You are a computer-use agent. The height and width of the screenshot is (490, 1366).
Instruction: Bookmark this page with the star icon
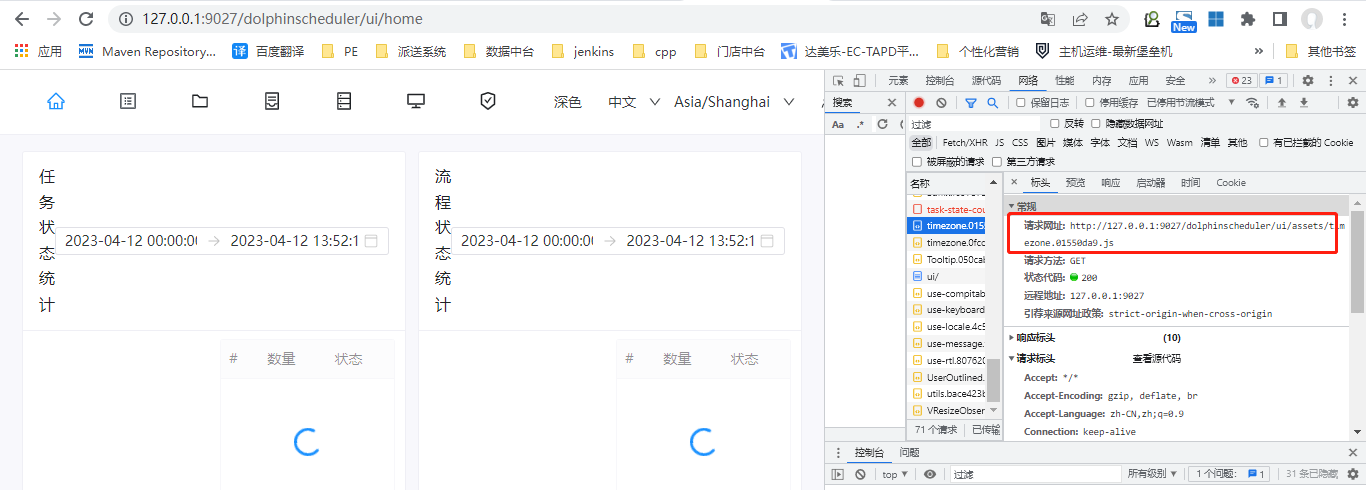pos(1111,19)
